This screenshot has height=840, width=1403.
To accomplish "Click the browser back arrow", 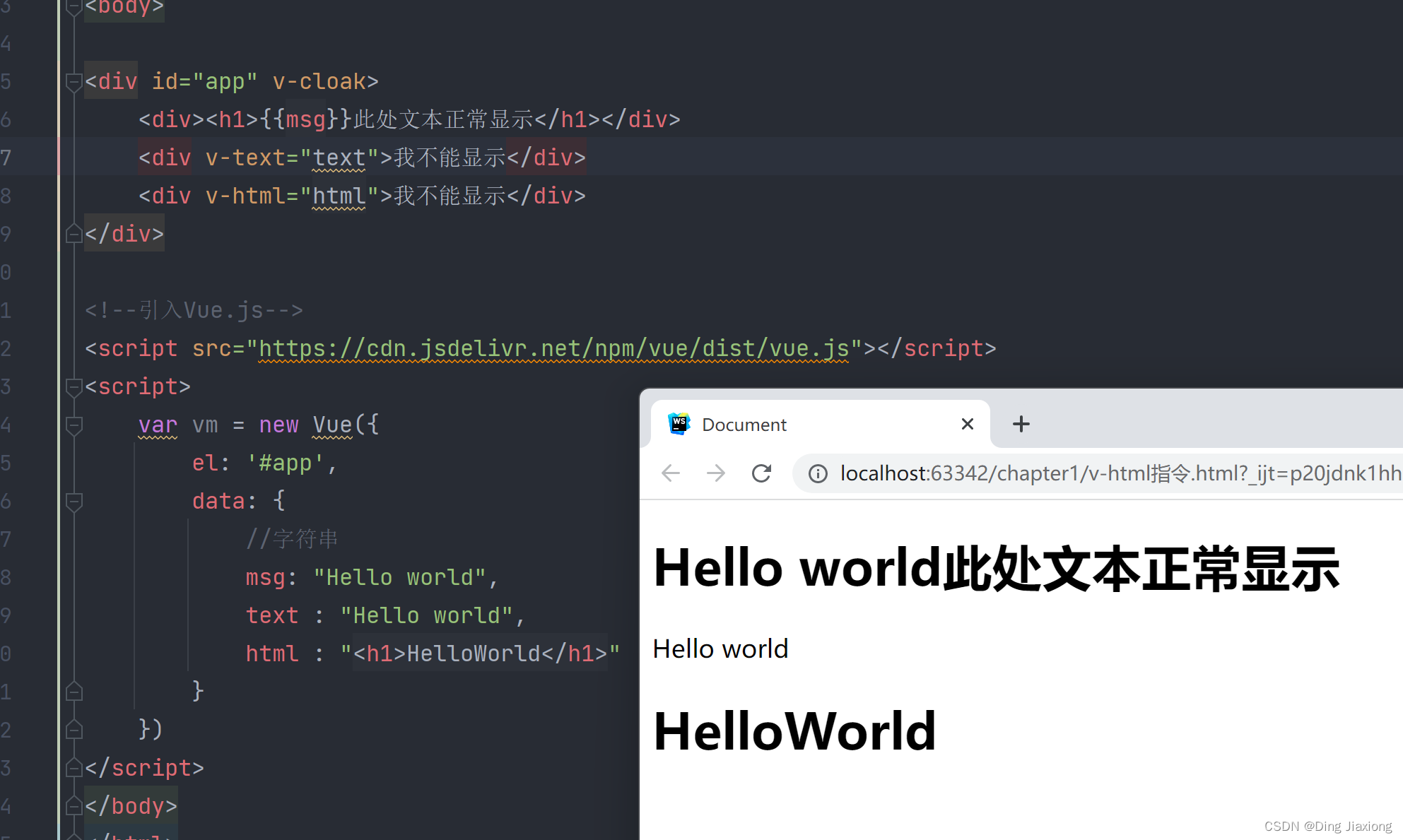I will click(x=670, y=473).
